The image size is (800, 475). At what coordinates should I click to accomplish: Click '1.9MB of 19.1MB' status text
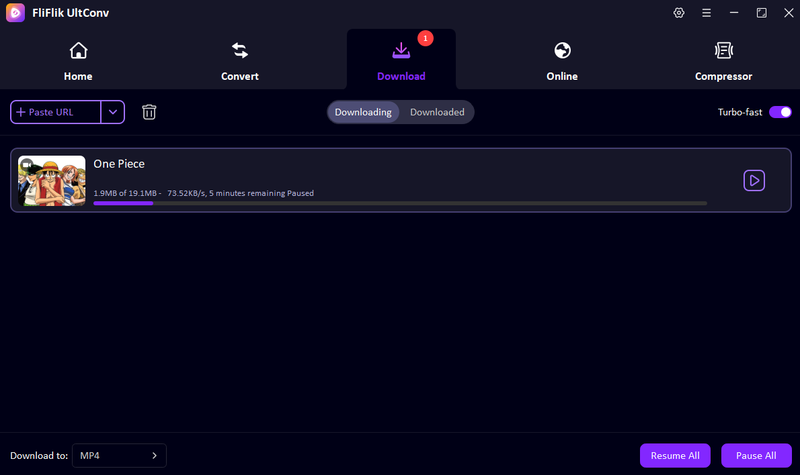pos(125,193)
